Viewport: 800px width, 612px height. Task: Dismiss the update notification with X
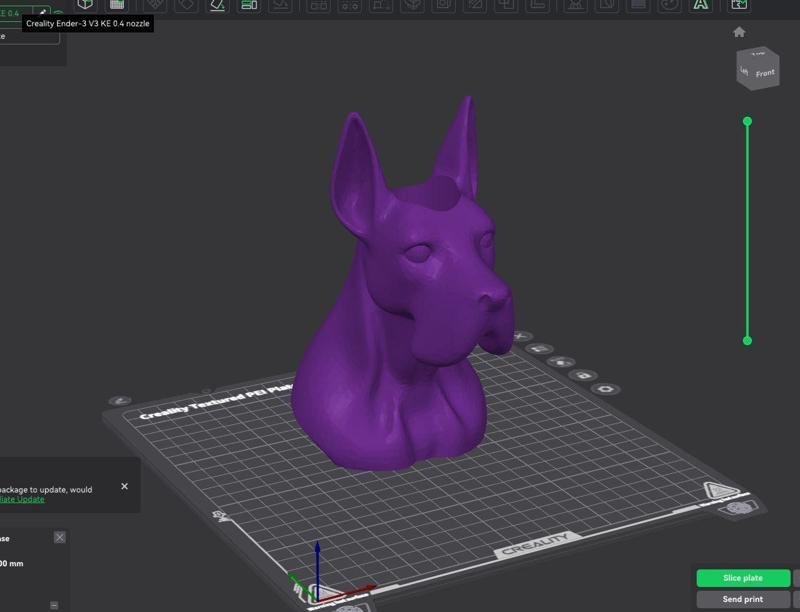pos(125,486)
